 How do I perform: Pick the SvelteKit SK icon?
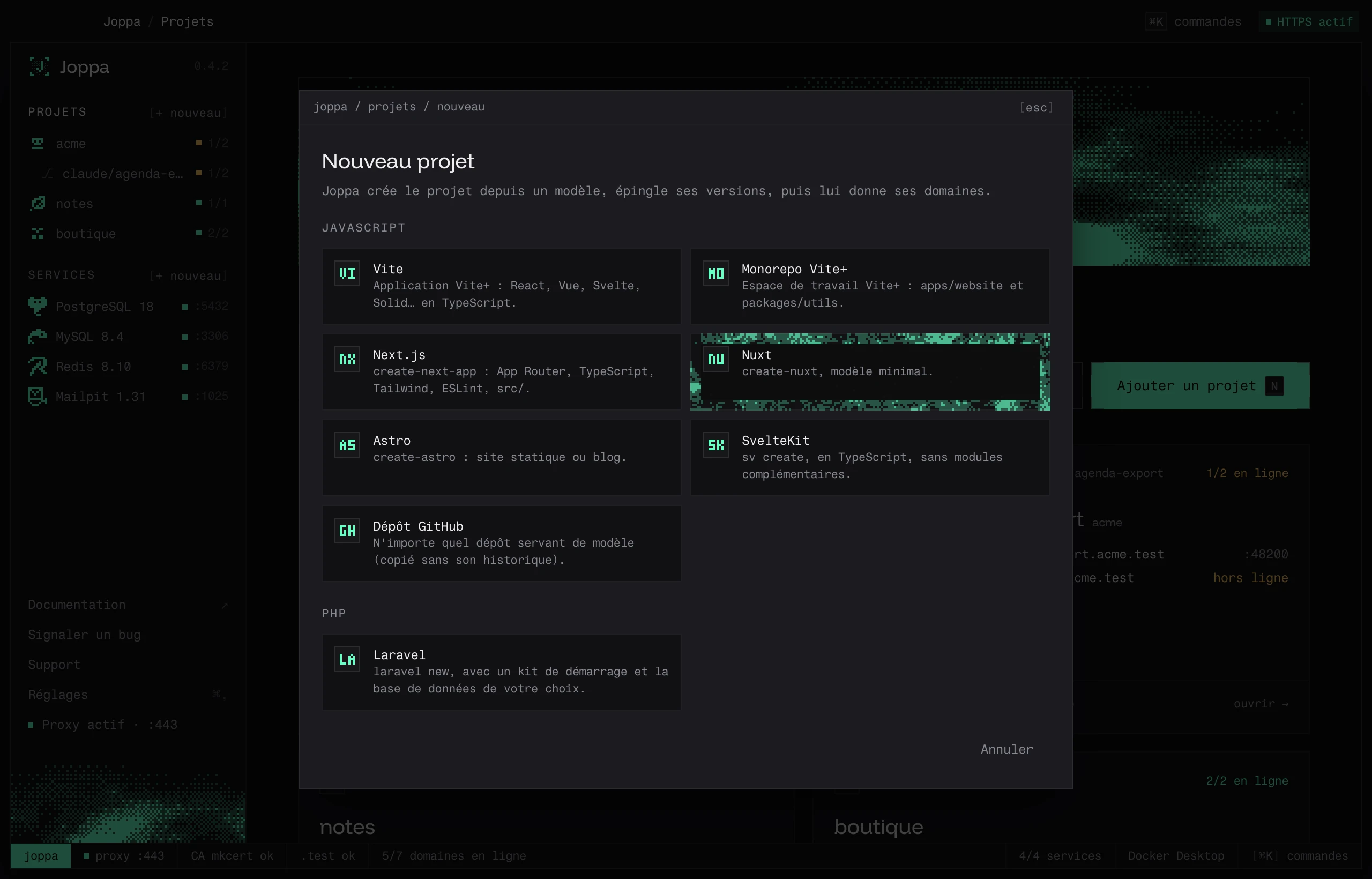(x=715, y=445)
